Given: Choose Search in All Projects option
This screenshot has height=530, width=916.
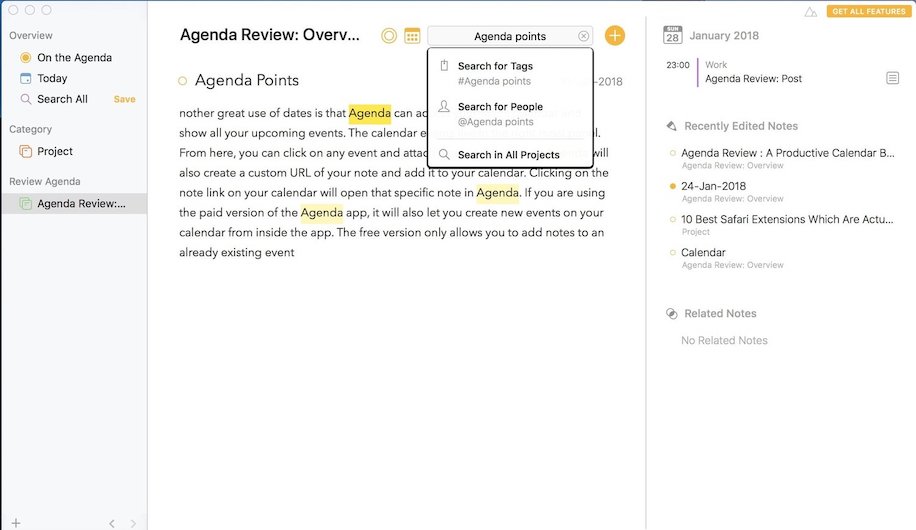Looking at the screenshot, I should pos(508,155).
